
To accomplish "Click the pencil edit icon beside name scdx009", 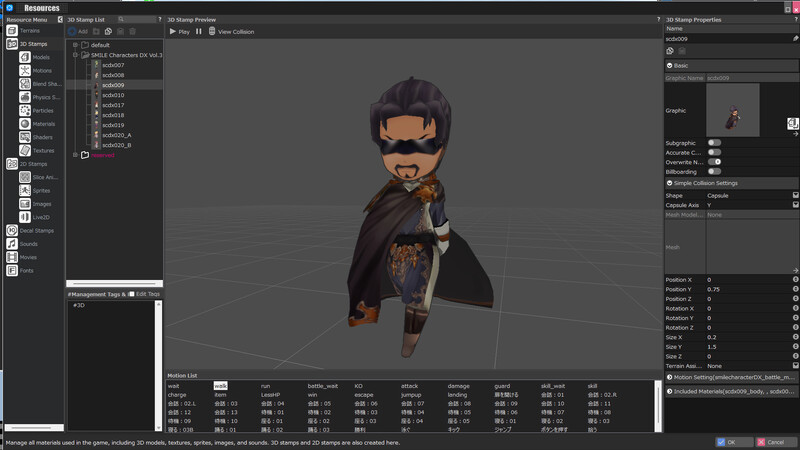I will coord(795,38).
